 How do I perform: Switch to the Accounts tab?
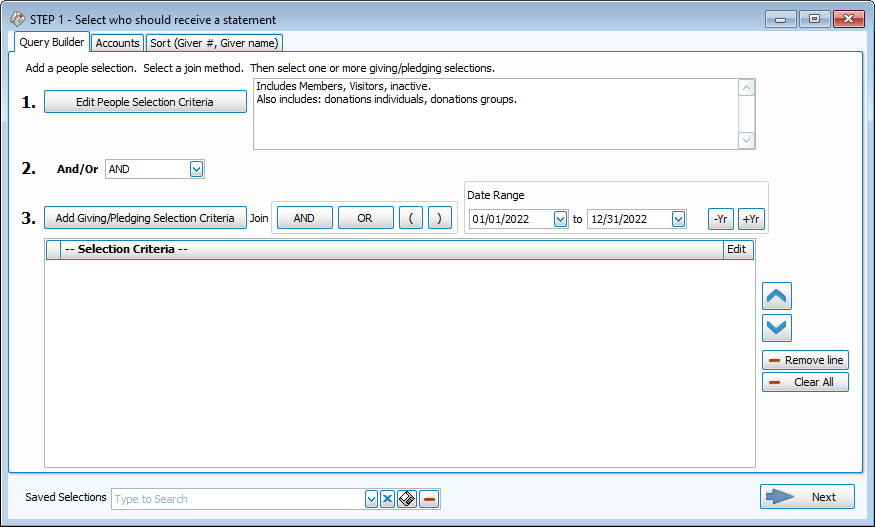tap(117, 43)
